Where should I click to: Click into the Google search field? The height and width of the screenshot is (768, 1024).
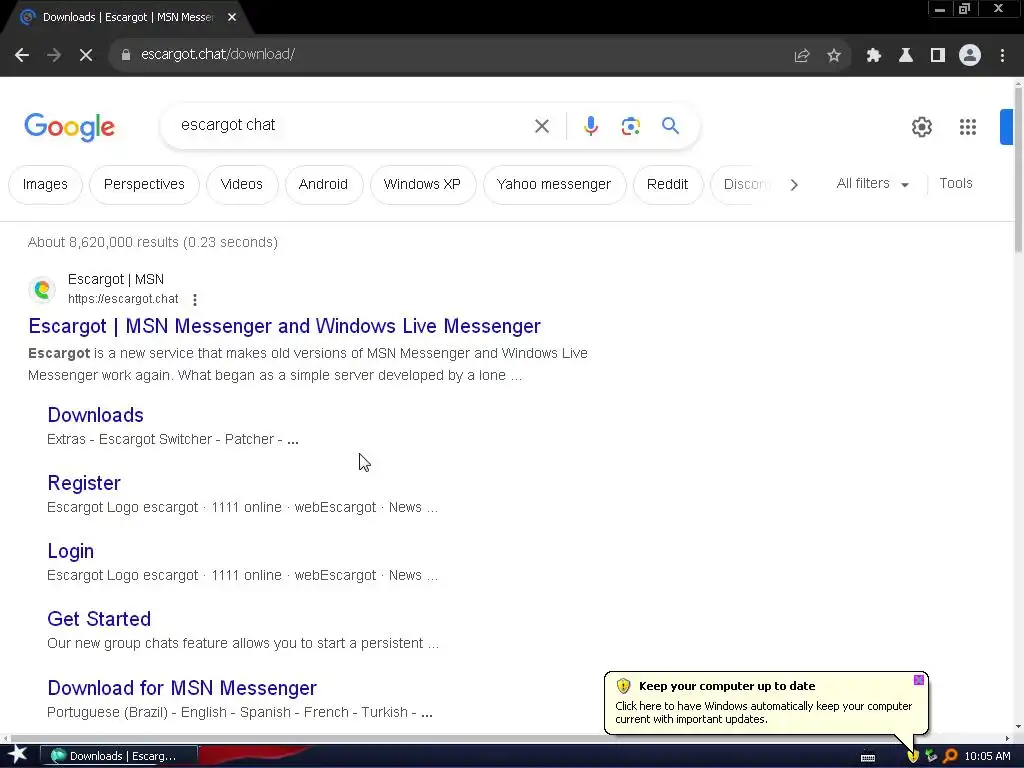[353, 125]
